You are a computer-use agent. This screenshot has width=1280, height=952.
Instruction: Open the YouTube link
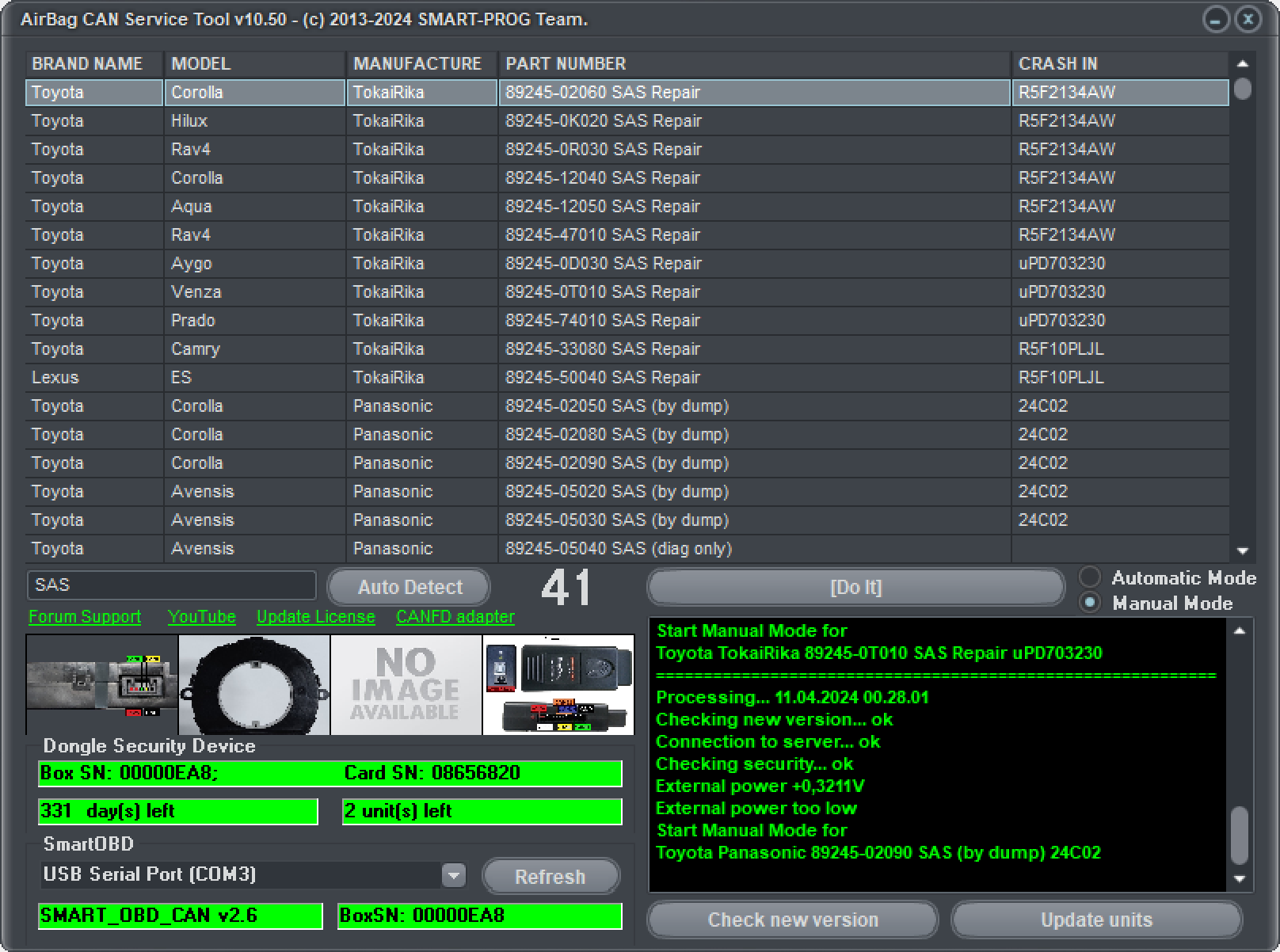(202, 616)
